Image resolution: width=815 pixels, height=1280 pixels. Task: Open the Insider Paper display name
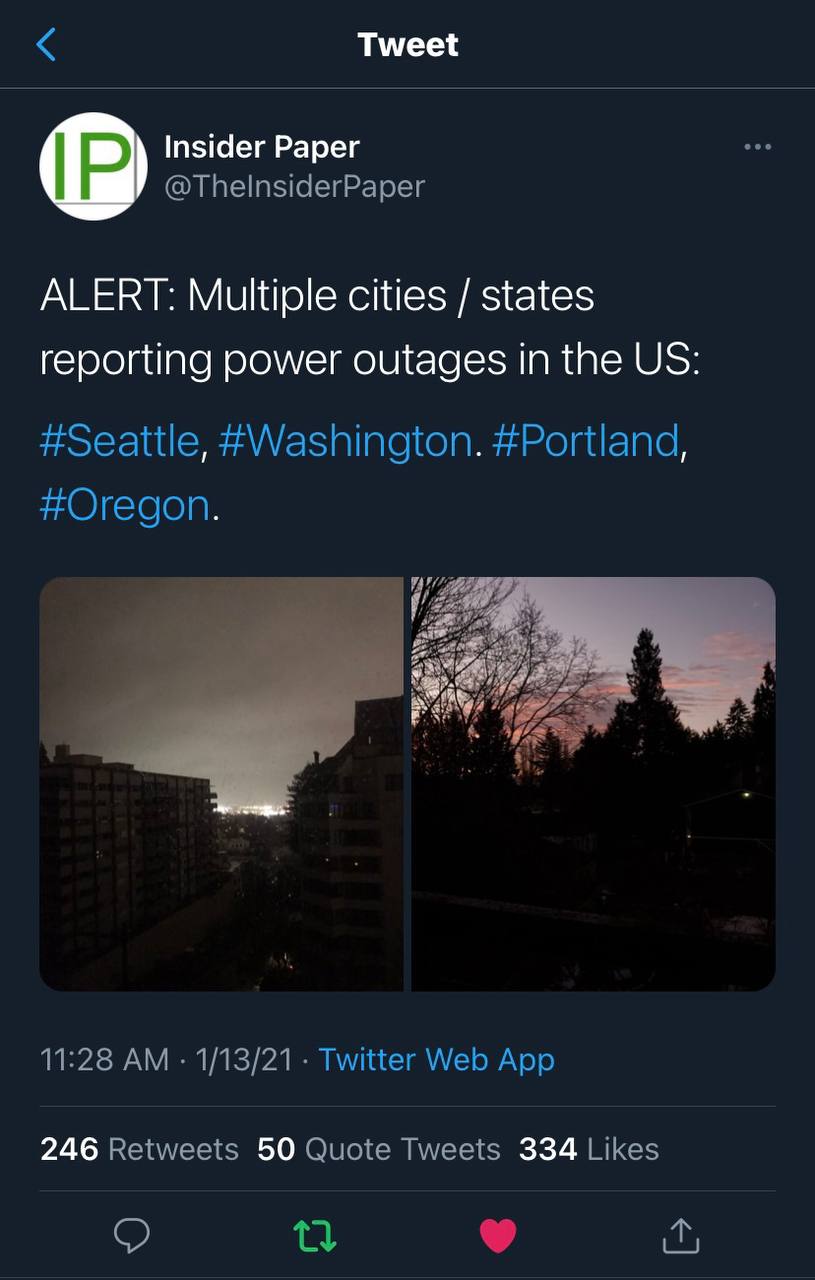261,147
